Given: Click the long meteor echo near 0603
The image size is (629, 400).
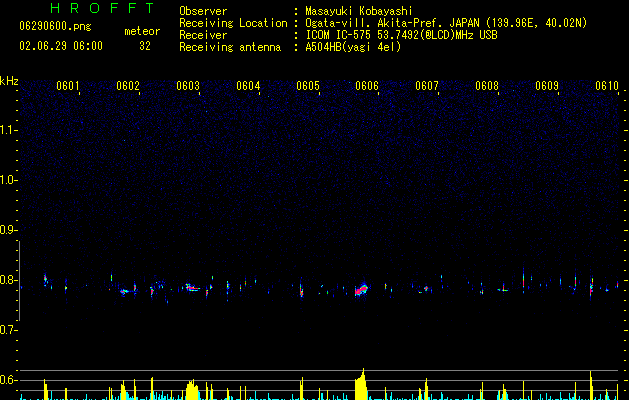Looking at the screenshot, I should tap(192, 287).
